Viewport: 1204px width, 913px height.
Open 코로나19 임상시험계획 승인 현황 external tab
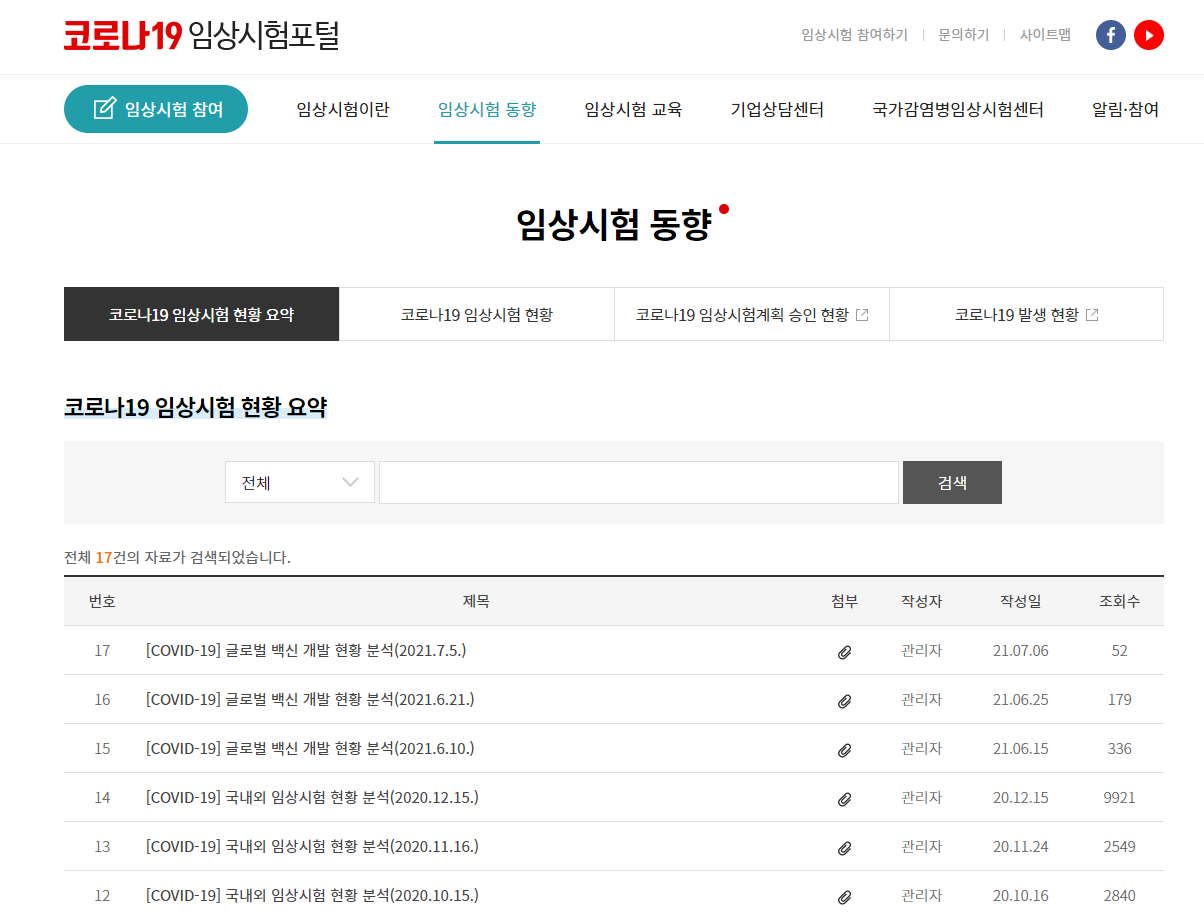pos(751,314)
